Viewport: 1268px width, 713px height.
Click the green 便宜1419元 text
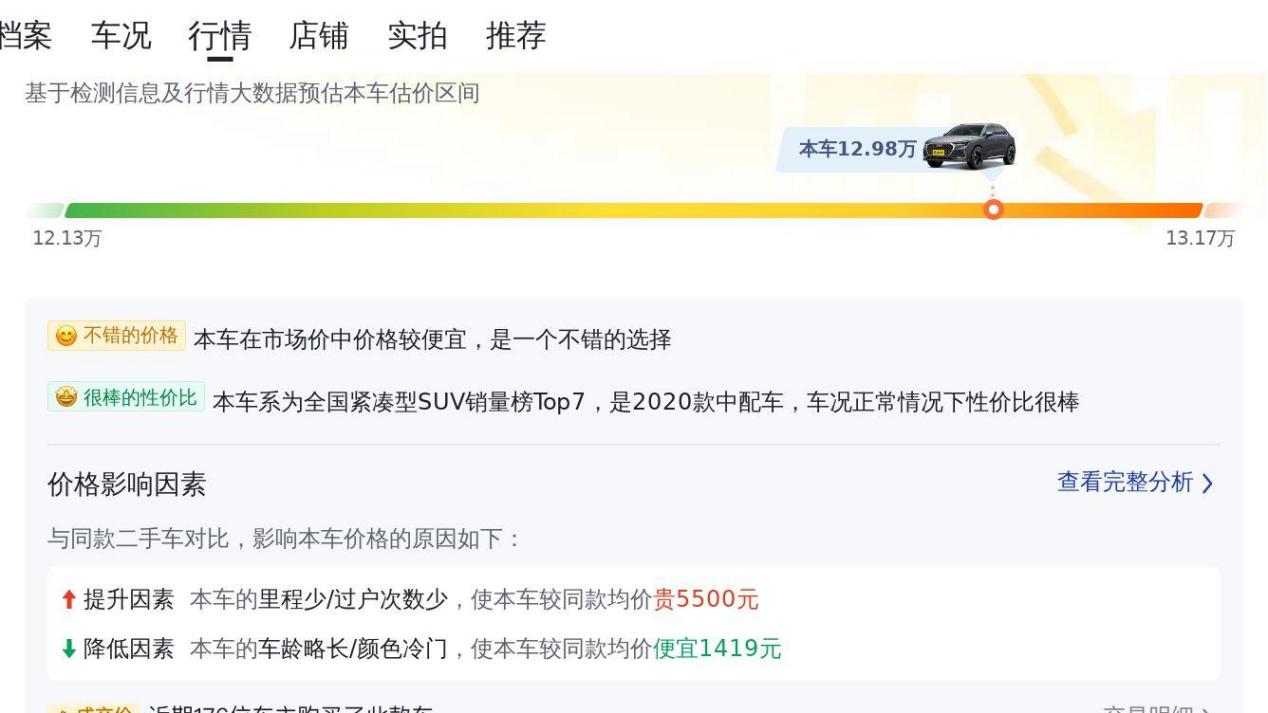click(717, 650)
